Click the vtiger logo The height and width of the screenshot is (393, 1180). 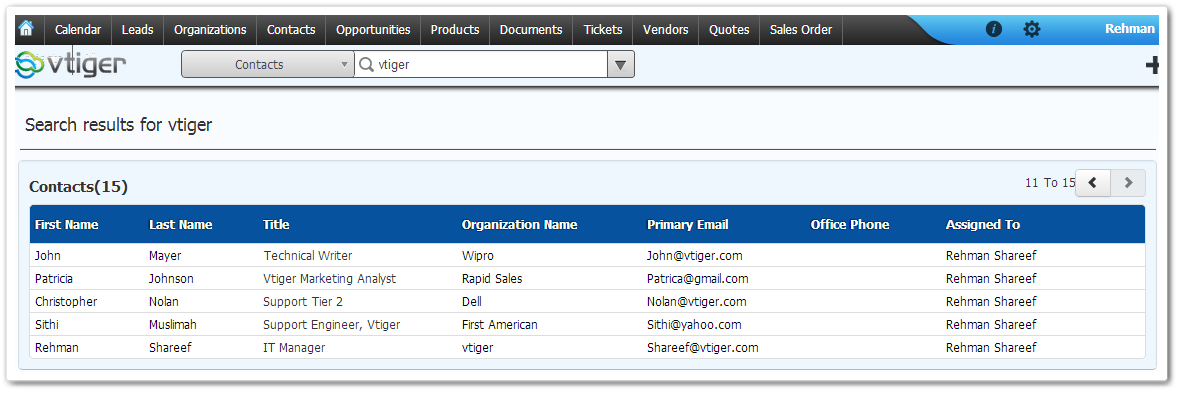[71, 65]
